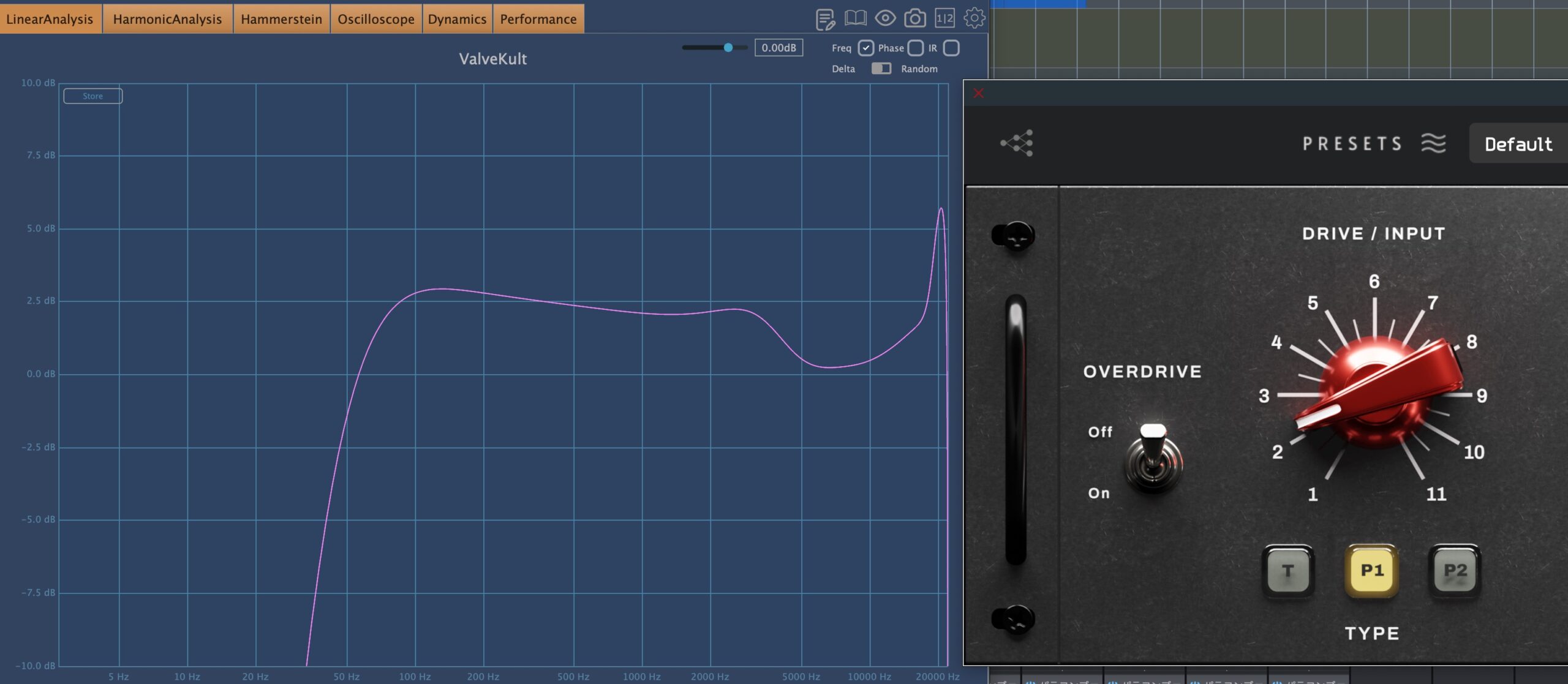1568x684 pixels.
Task: Open the notes editor icon
Action: point(825,19)
